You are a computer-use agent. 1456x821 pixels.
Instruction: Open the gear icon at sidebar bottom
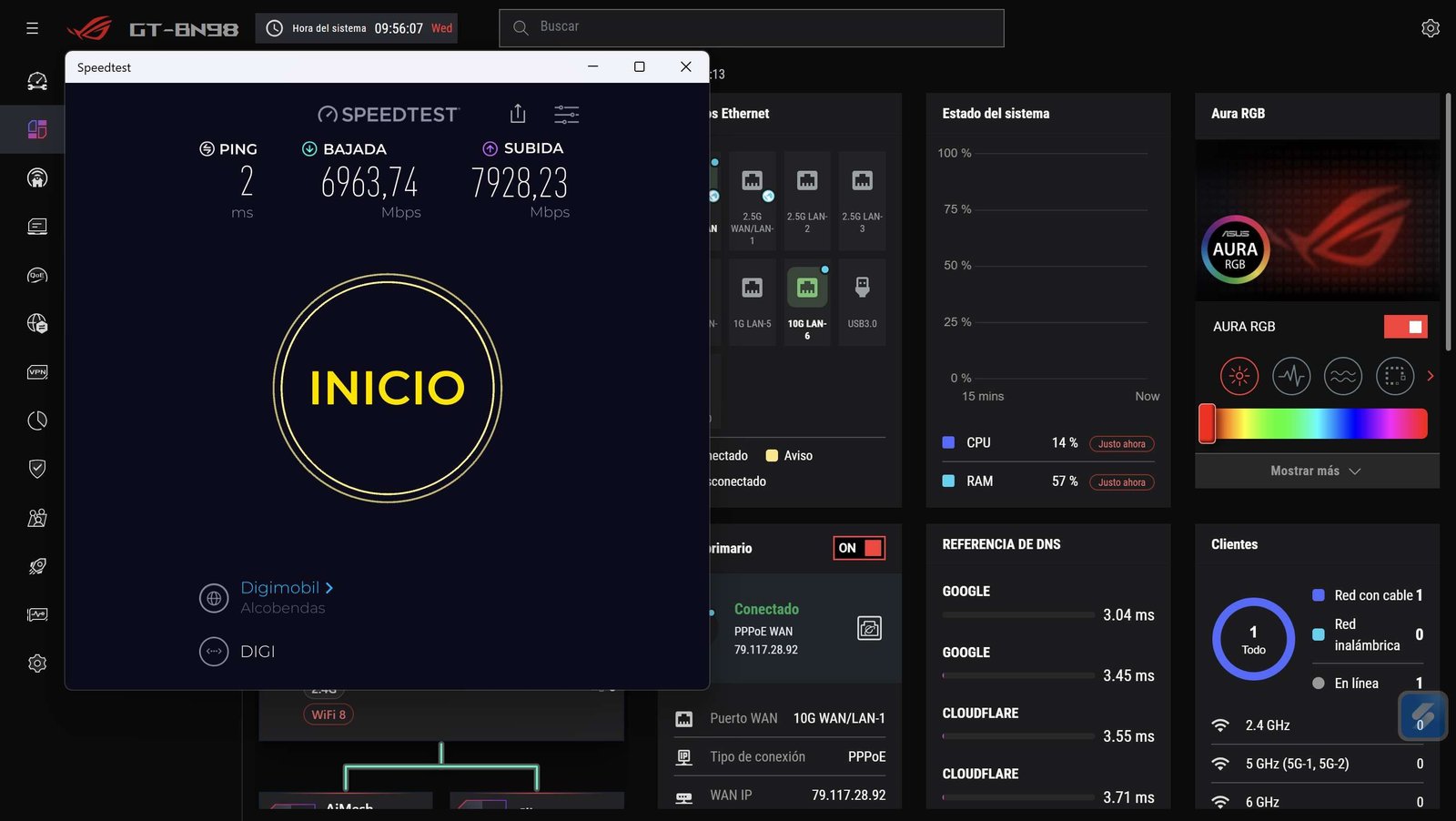point(37,664)
